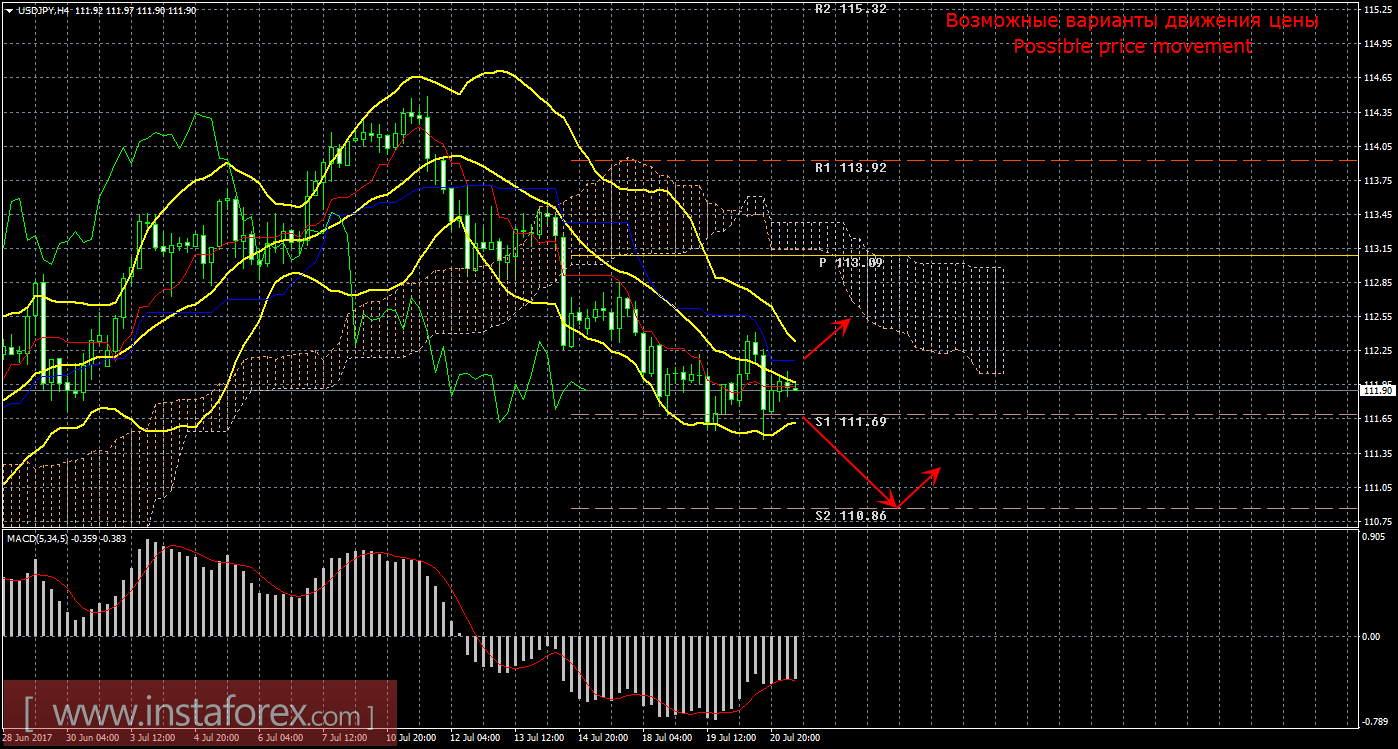Click the 10 Jul 20:00 time axis label
Viewport: 1398px width, 749px height.
pyautogui.click(x=410, y=737)
